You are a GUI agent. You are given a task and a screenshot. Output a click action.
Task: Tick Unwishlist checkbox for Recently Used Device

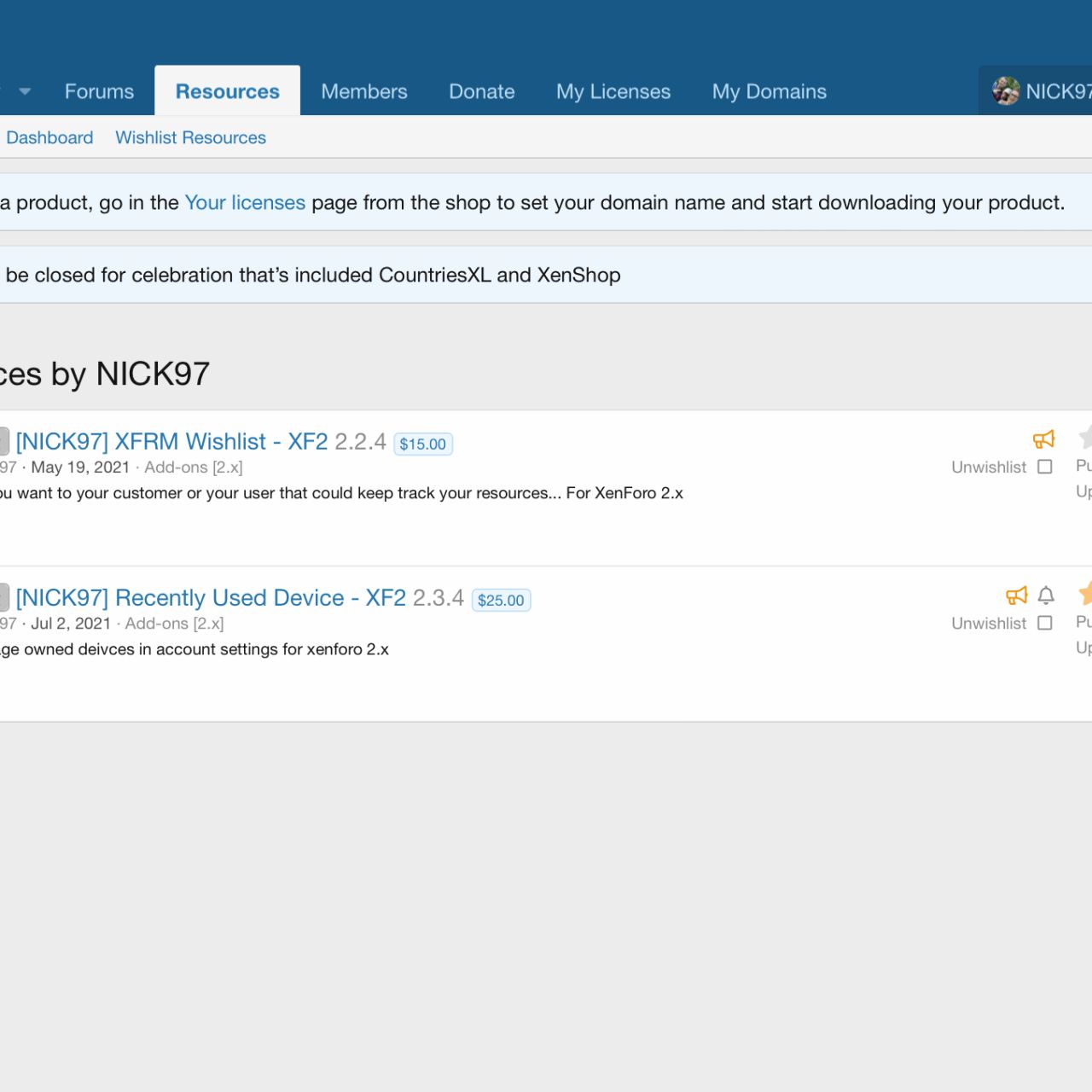click(x=1045, y=623)
